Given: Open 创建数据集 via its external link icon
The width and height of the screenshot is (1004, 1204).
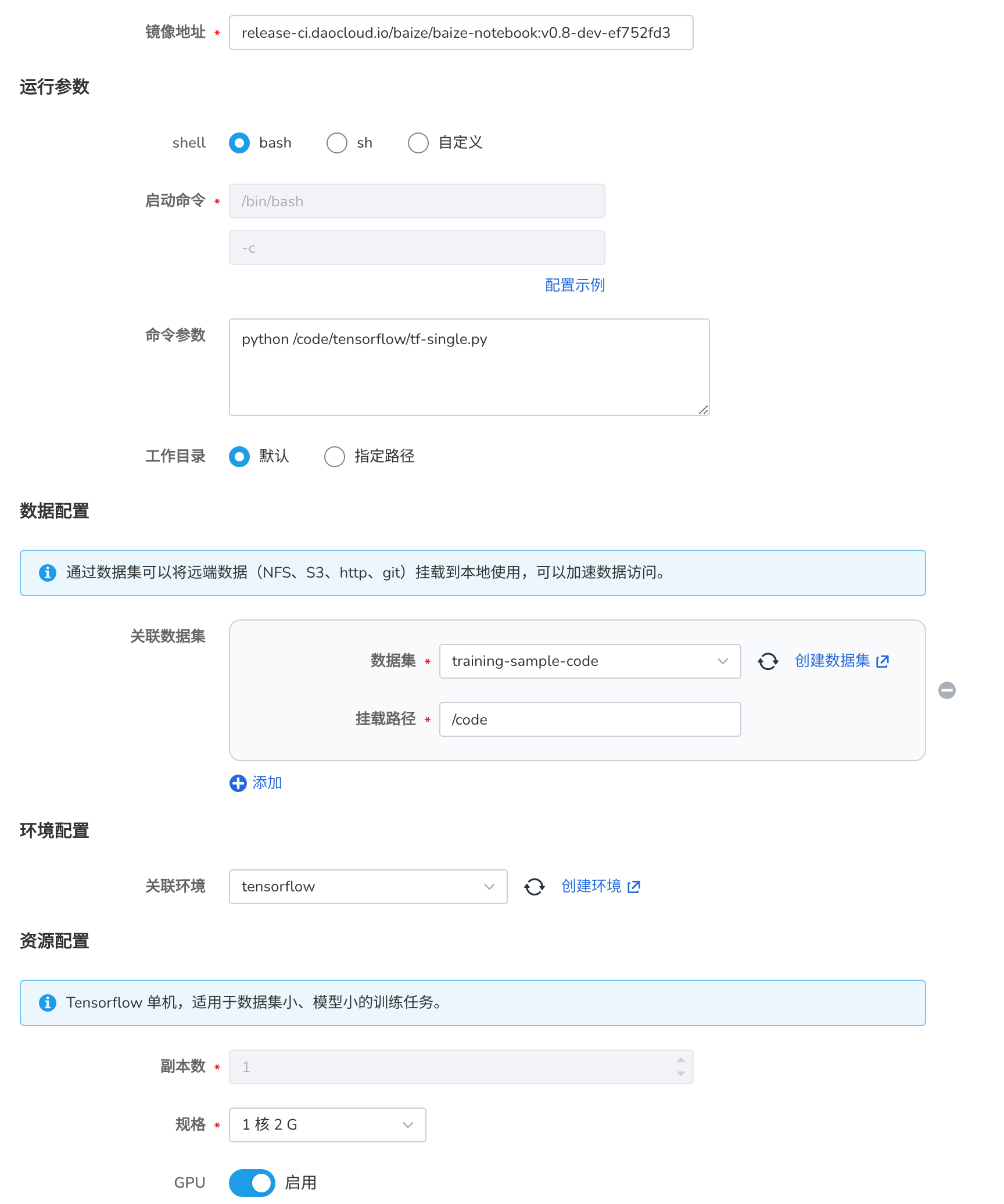Looking at the screenshot, I should click(884, 661).
